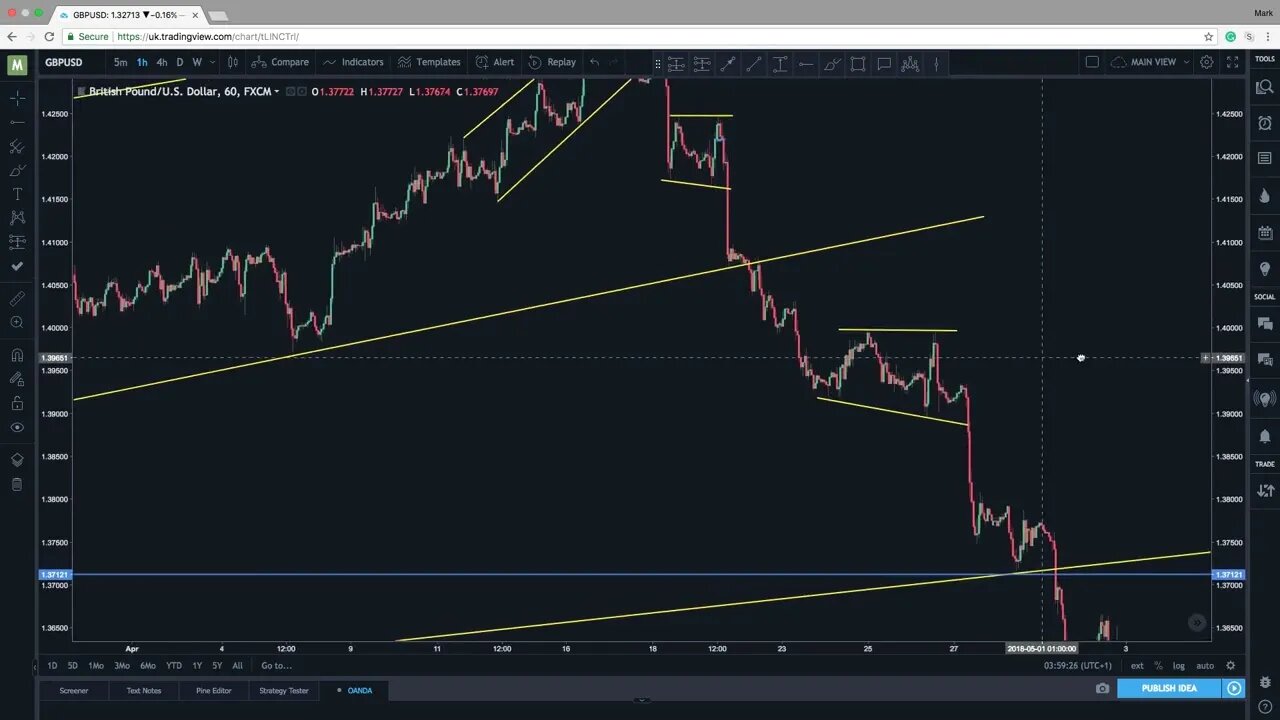This screenshot has width=1280, height=720.
Task: Create a new Alert
Action: [x=495, y=62]
